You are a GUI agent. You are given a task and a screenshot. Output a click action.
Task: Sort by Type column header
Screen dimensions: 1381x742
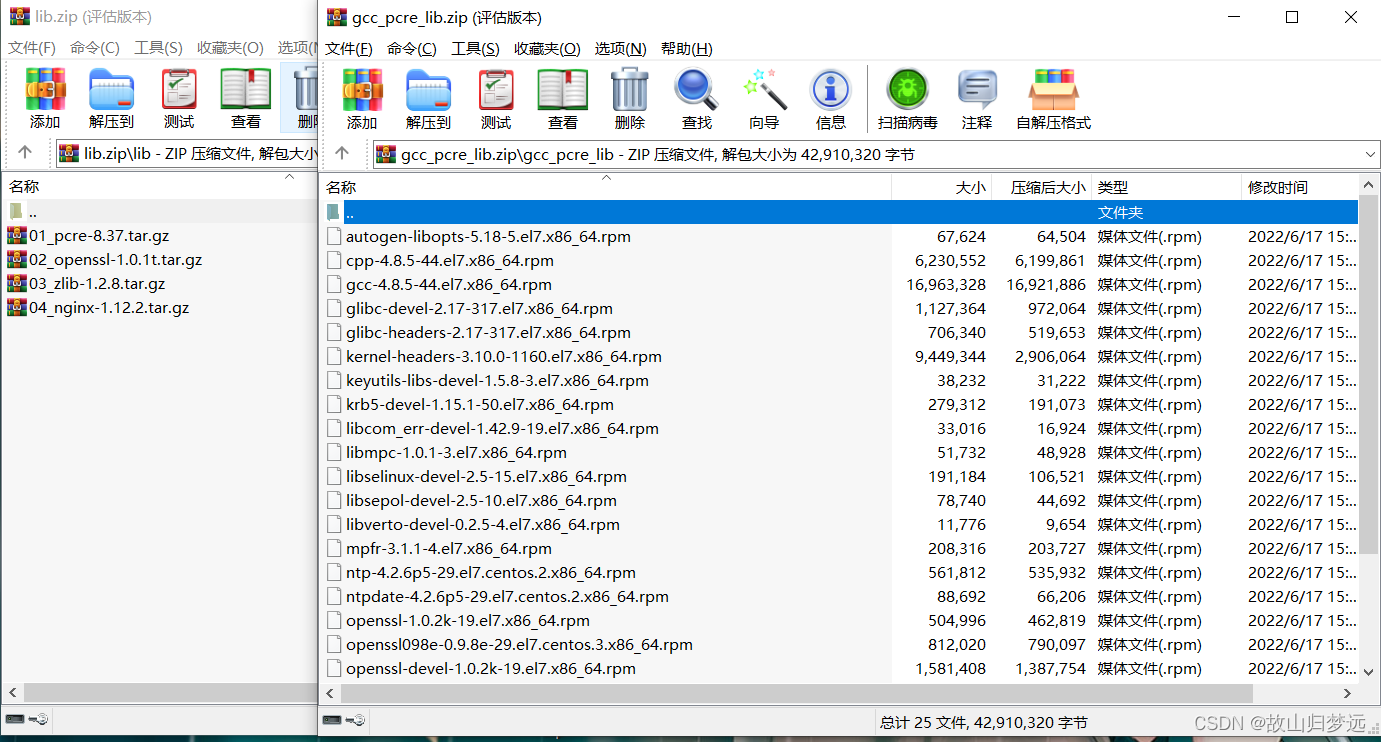click(x=1167, y=187)
